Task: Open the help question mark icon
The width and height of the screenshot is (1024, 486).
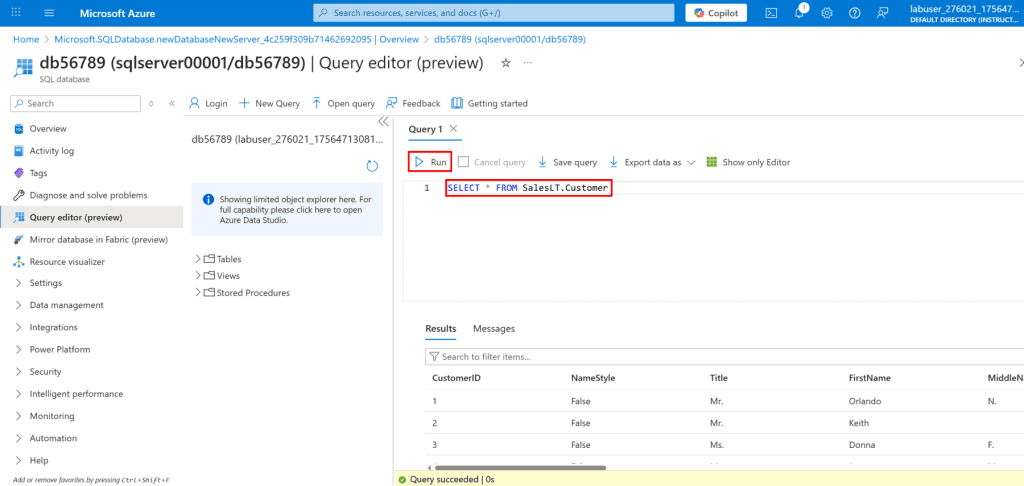Action: (x=855, y=12)
